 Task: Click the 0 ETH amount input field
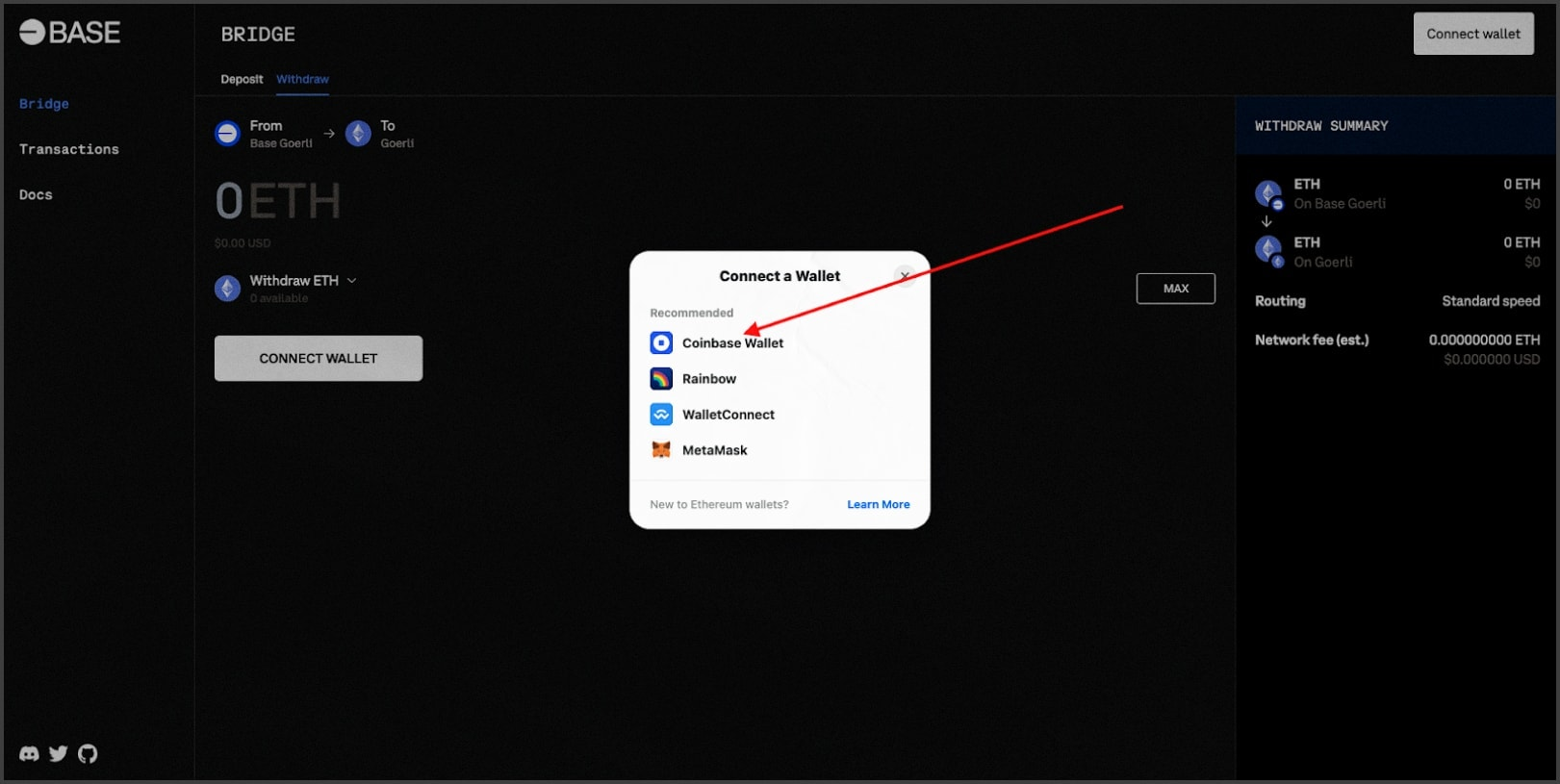[x=278, y=201]
